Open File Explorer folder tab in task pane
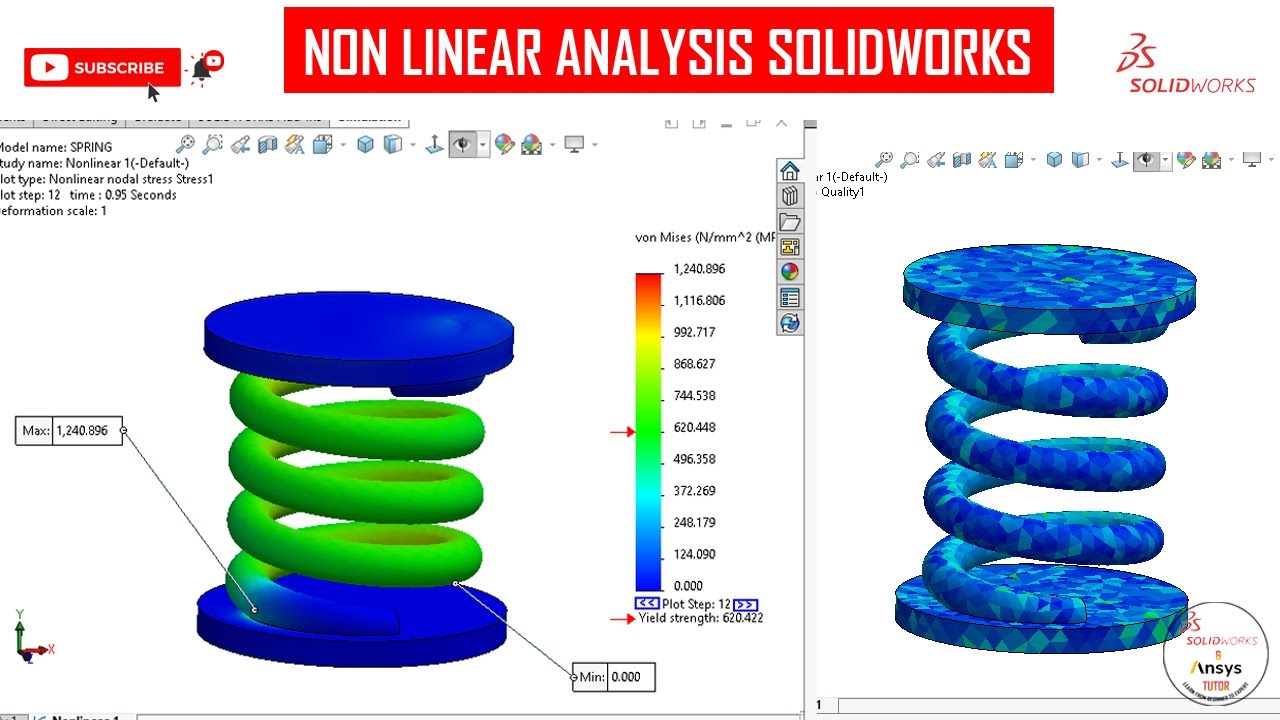Screen dimensions: 1280x720 click(x=790, y=221)
